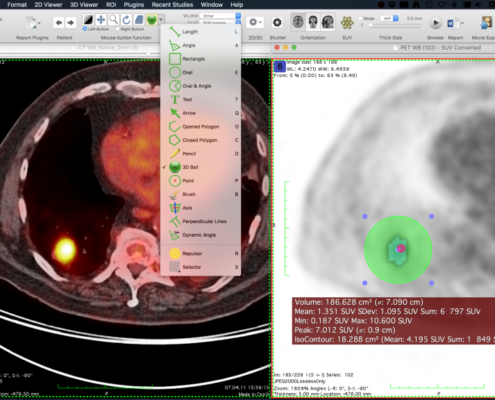The height and width of the screenshot is (400, 495).
Task: Toggle the Thick Slab Mode checkbox
Action: 361,18
